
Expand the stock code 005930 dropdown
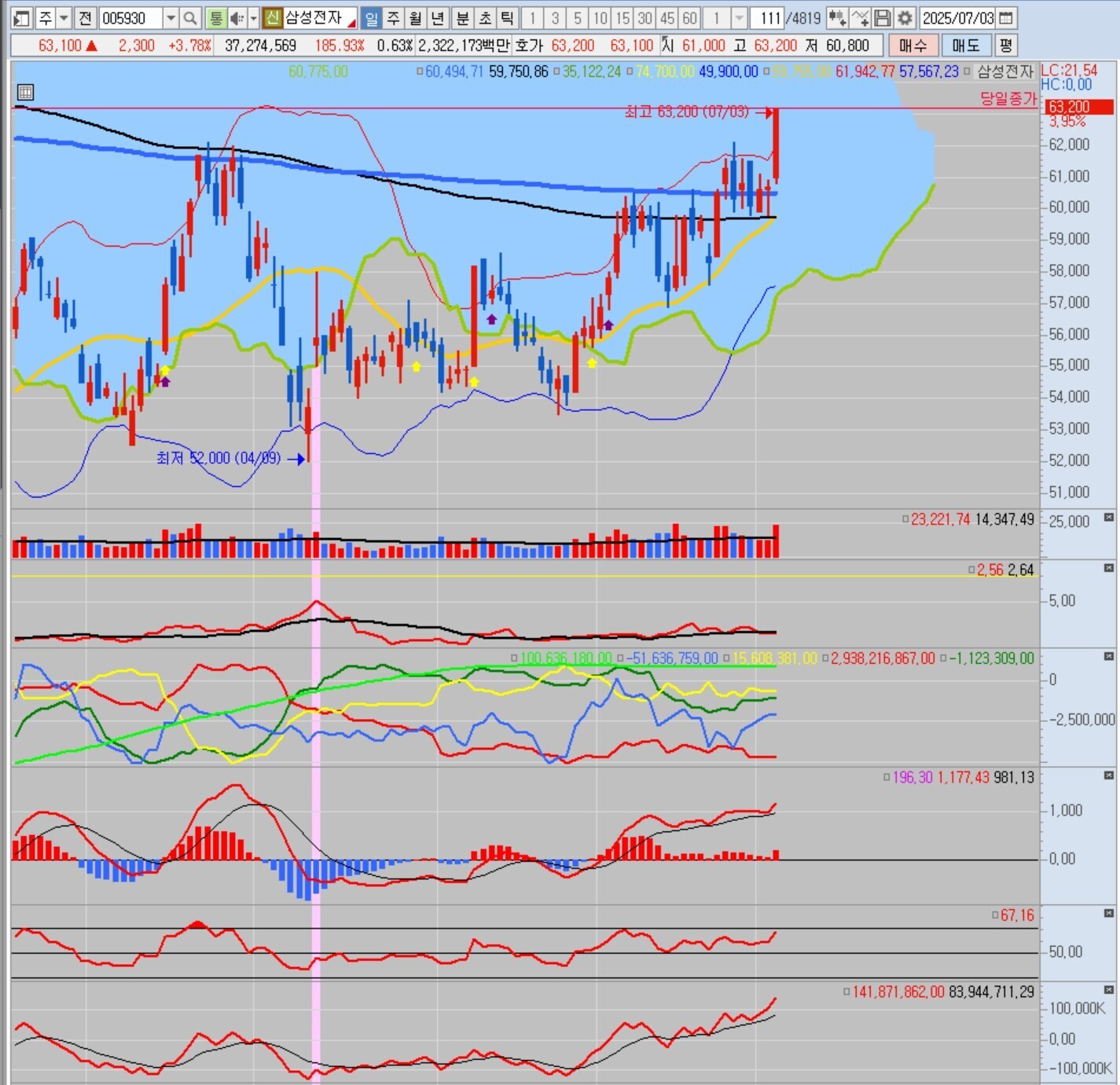(171, 18)
